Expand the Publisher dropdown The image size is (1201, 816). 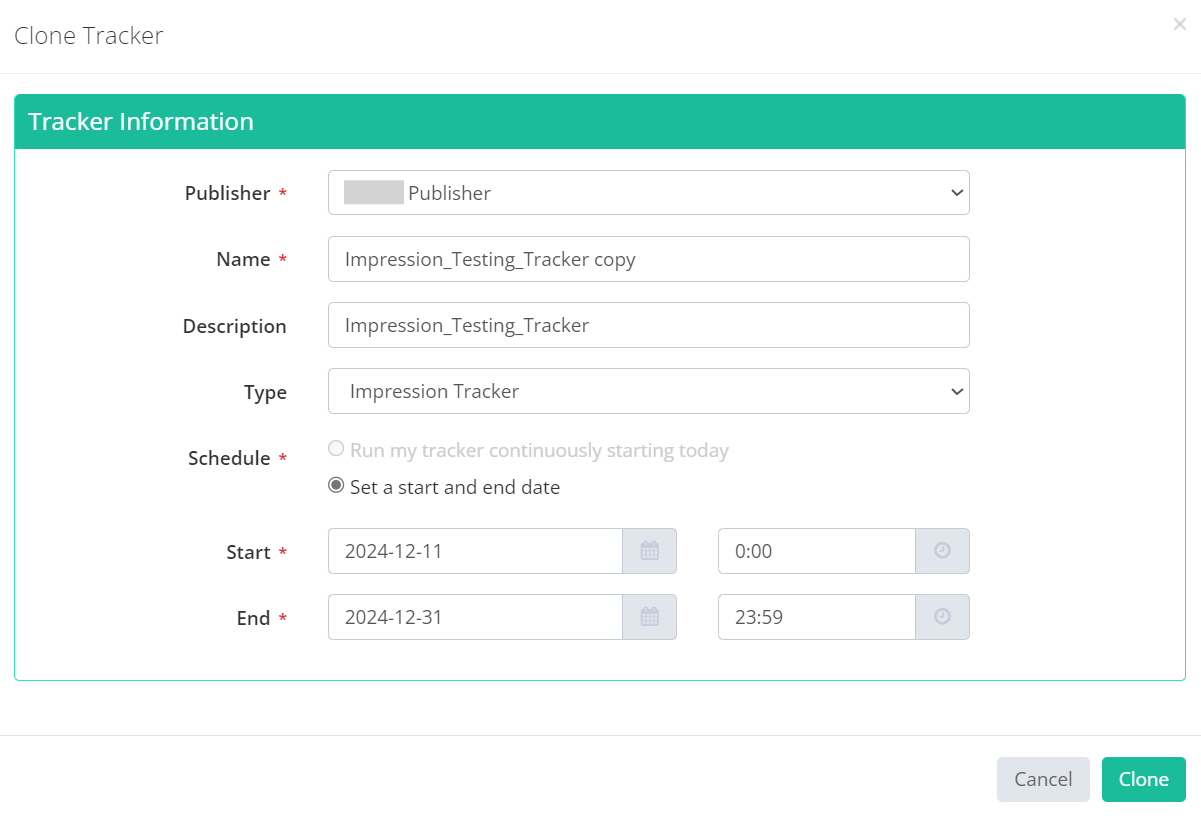(648, 193)
